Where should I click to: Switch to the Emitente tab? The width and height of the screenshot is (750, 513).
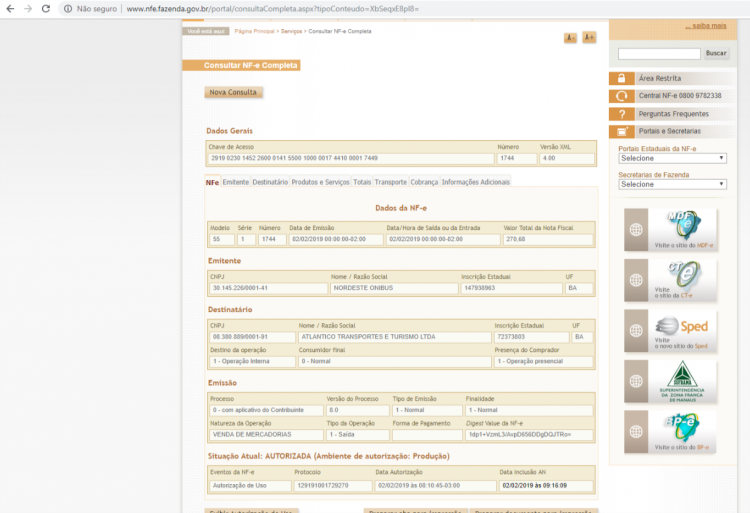pyautogui.click(x=236, y=182)
